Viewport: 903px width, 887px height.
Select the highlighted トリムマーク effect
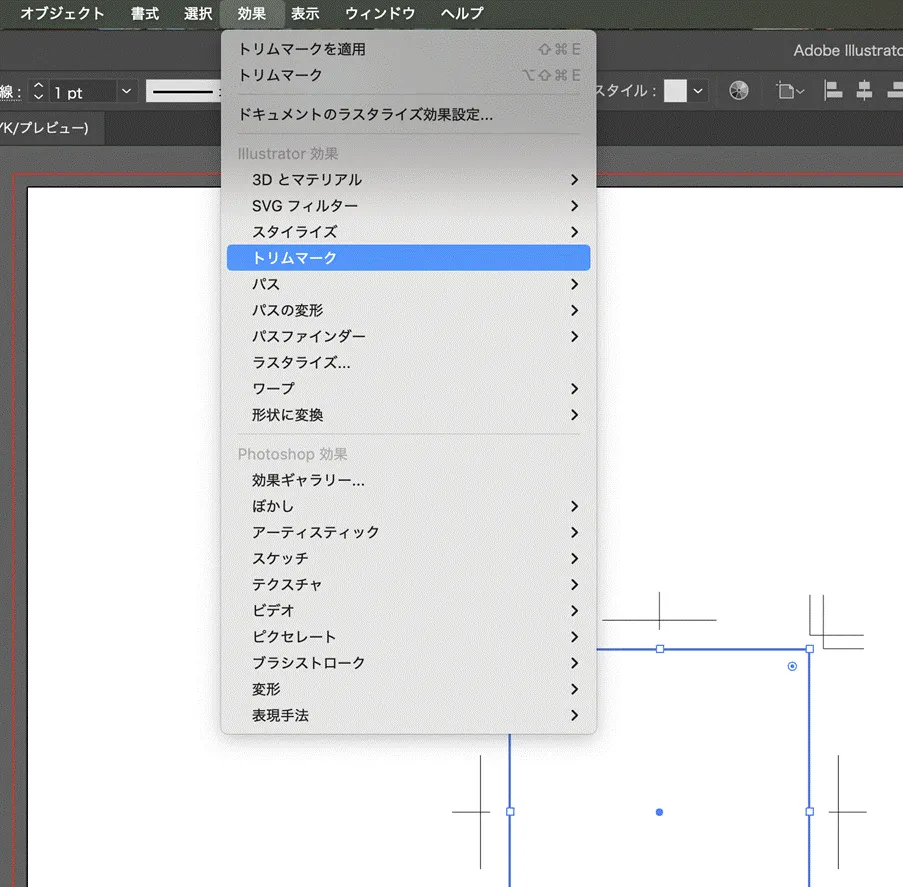click(x=408, y=257)
